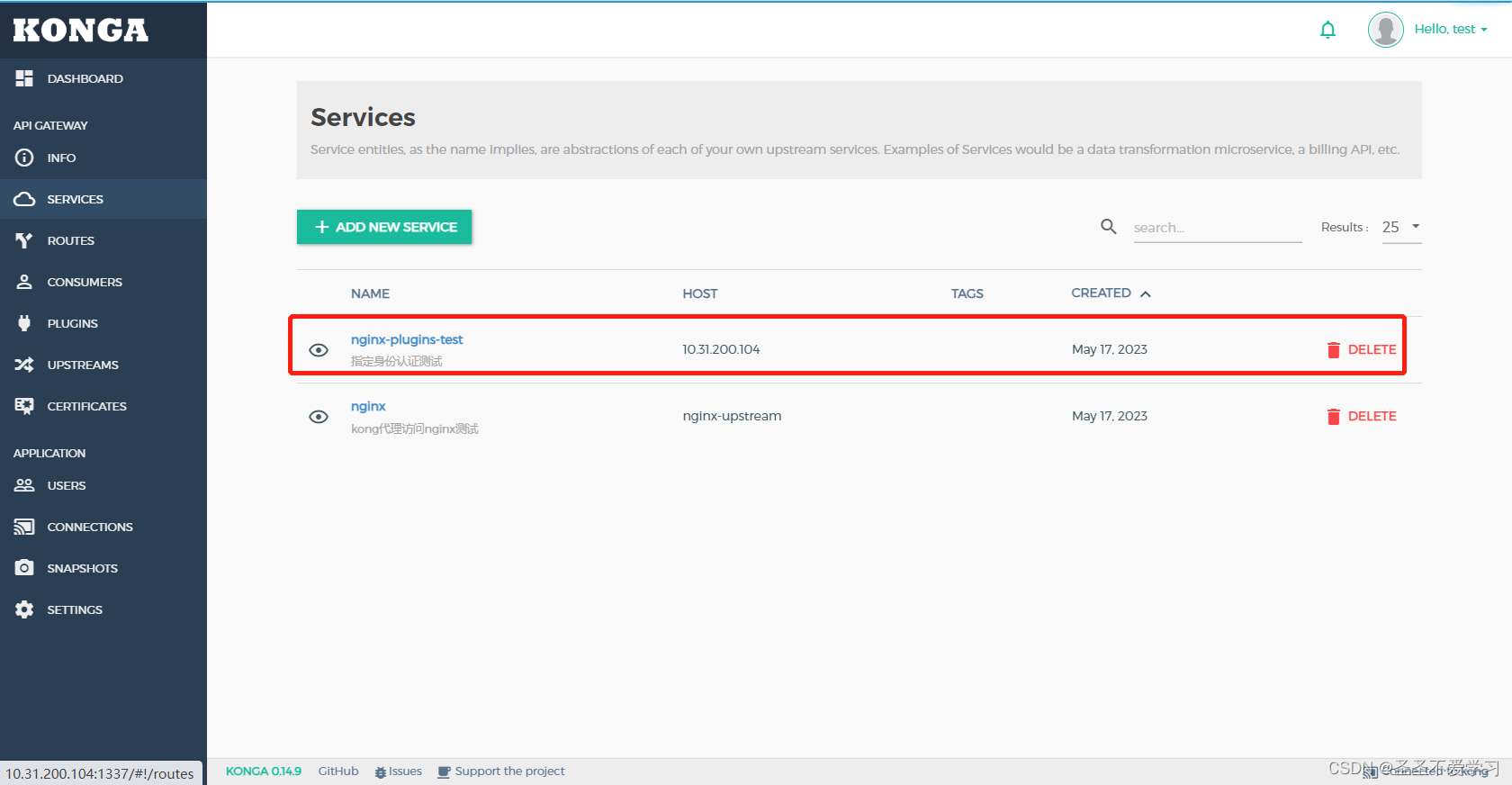This screenshot has height=785, width=1512.
Task: Click host value 10.31.200.104
Action: point(721,349)
